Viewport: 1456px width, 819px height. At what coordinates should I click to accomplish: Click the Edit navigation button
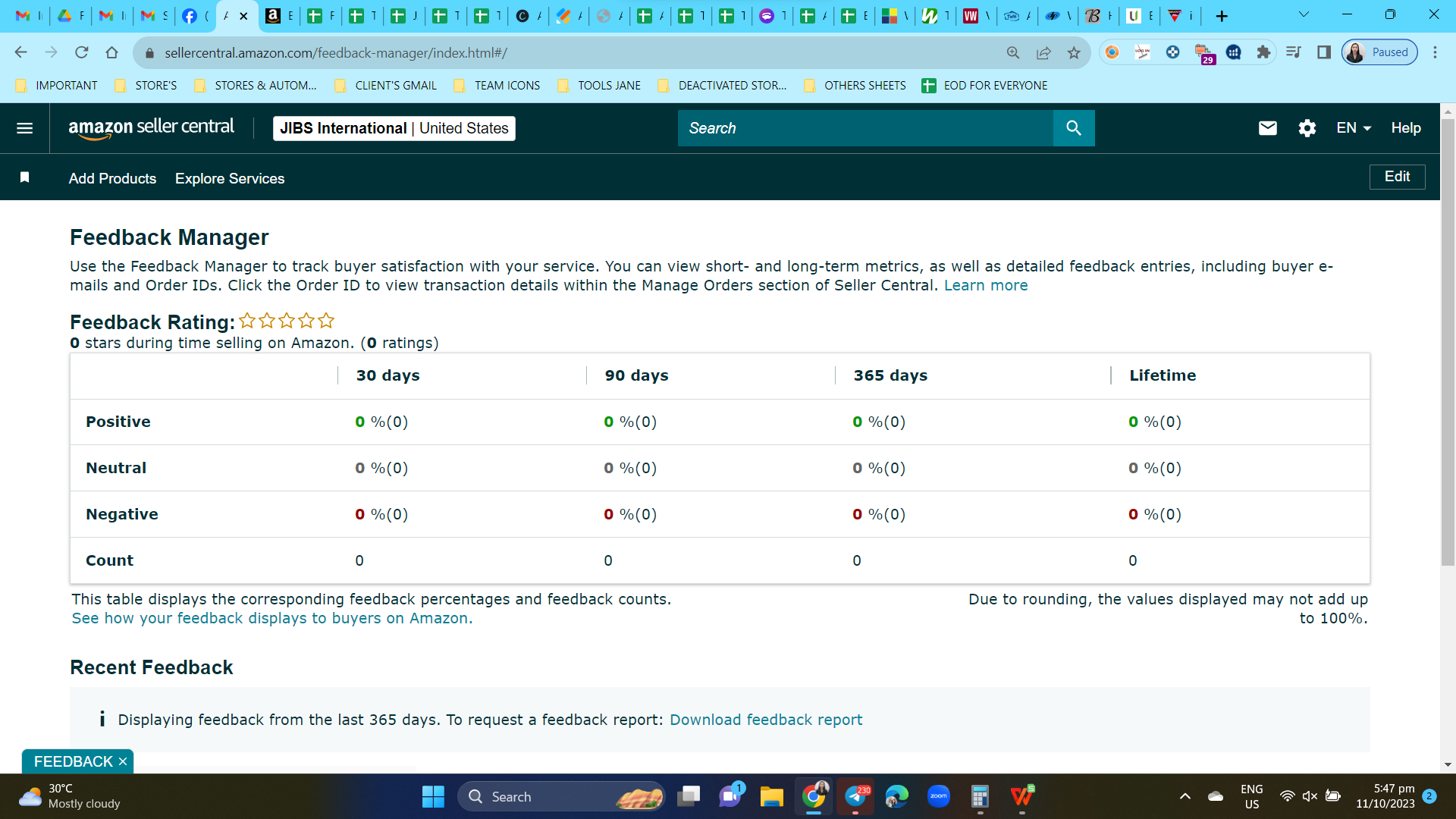1397,177
